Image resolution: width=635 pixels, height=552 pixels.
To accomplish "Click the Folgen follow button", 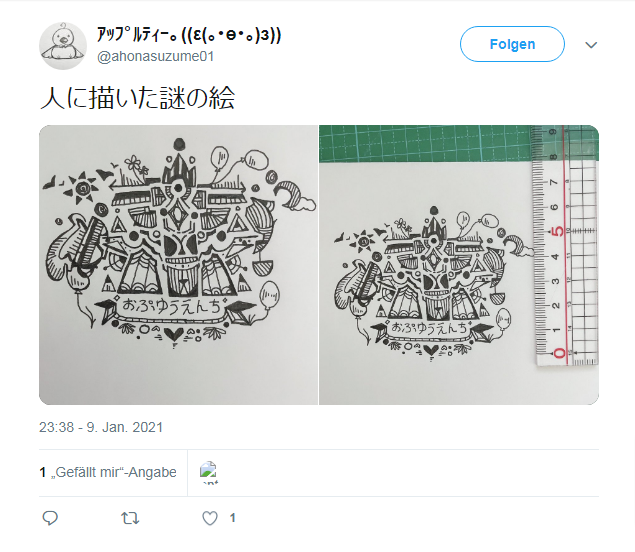I will tap(512, 44).
